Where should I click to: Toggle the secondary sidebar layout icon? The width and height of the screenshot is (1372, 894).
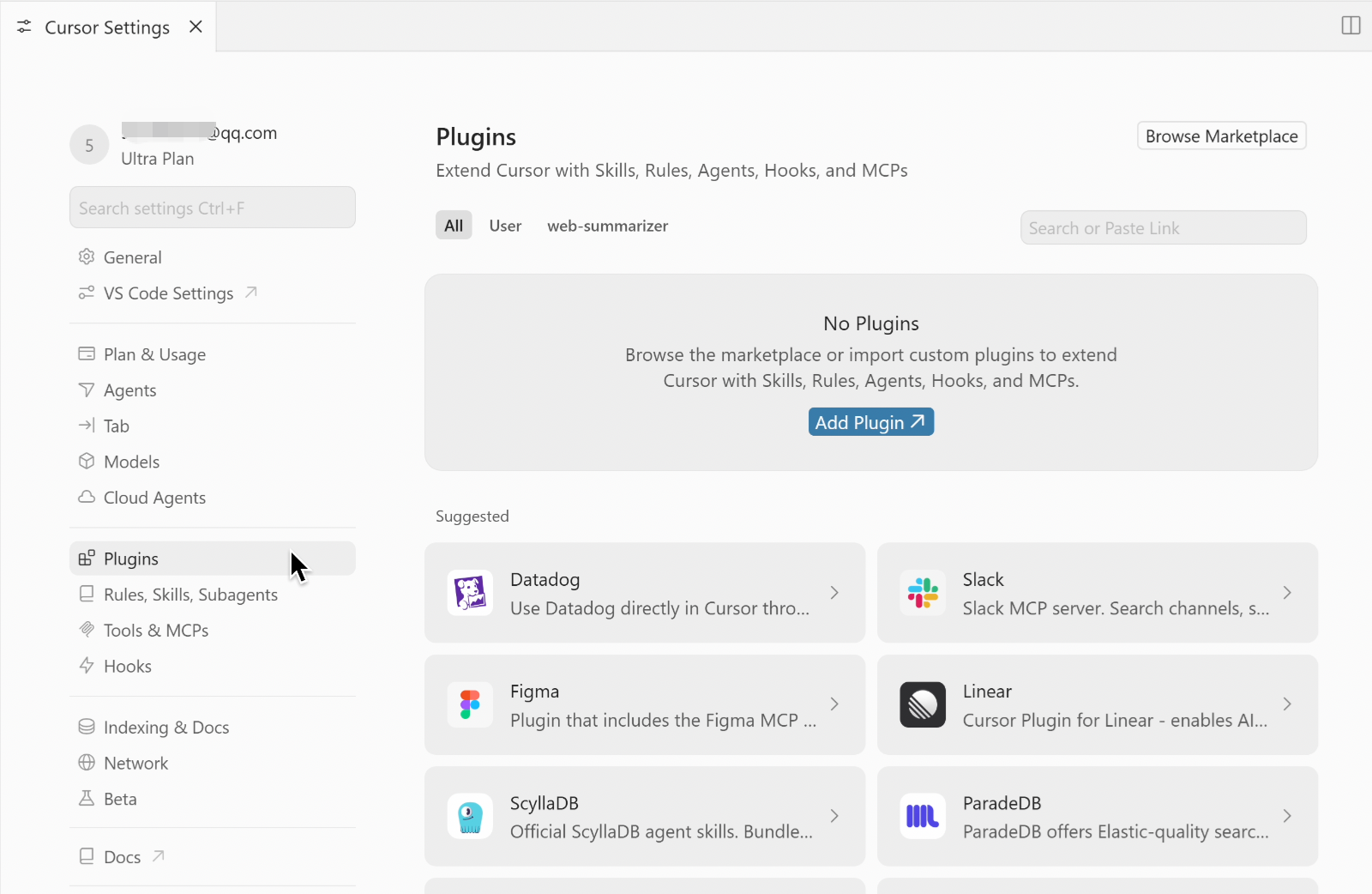point(1351,26)
